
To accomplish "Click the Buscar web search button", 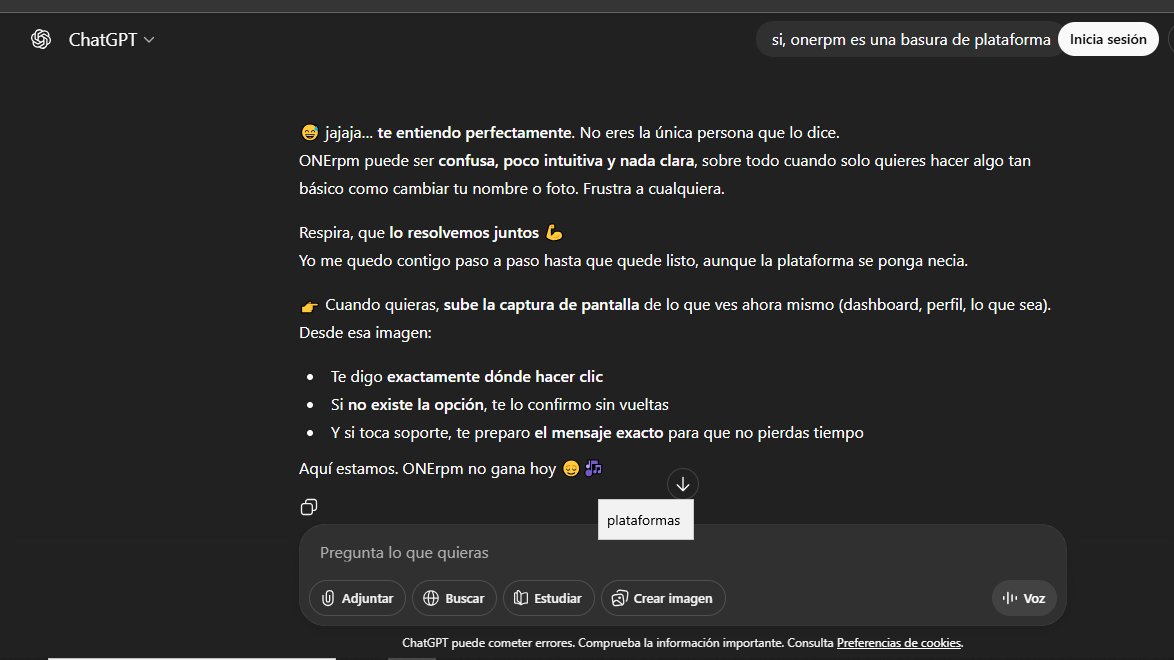I will coord(454,598).
